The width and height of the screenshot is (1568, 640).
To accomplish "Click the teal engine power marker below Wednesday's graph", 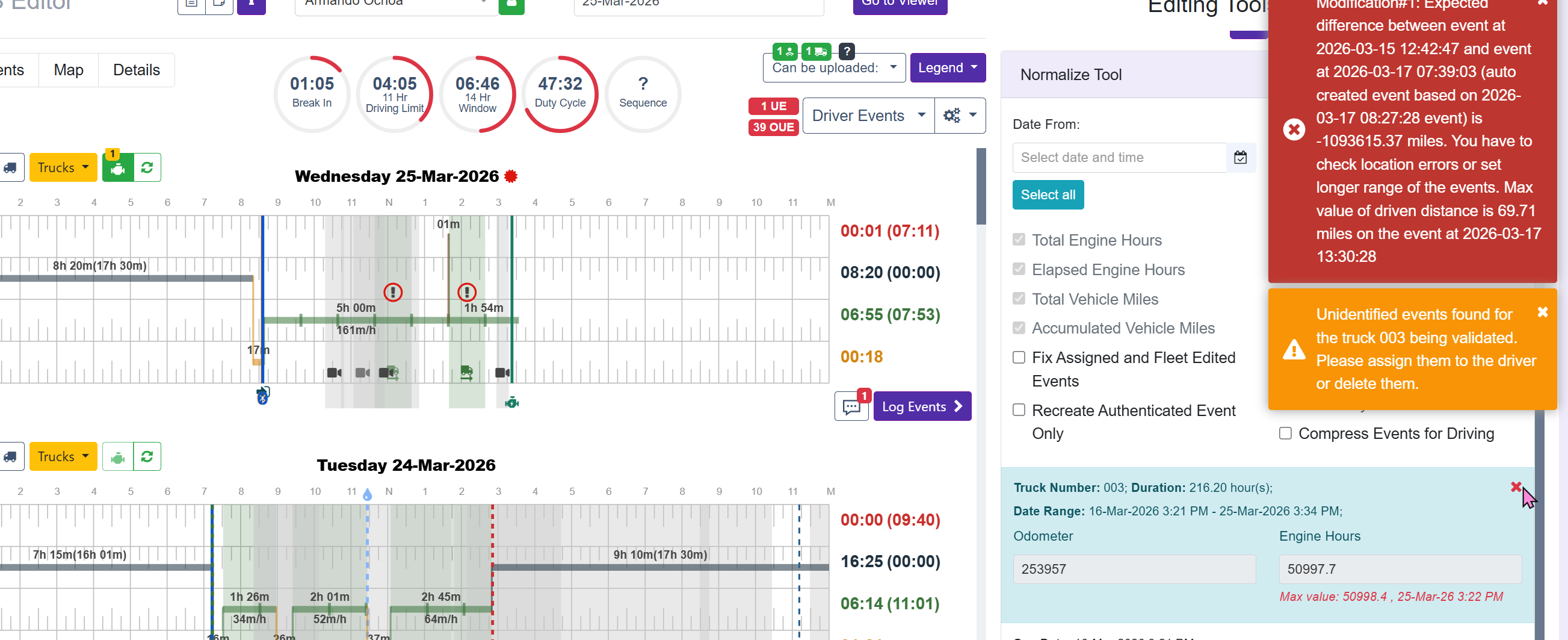I will click(512, 402).
